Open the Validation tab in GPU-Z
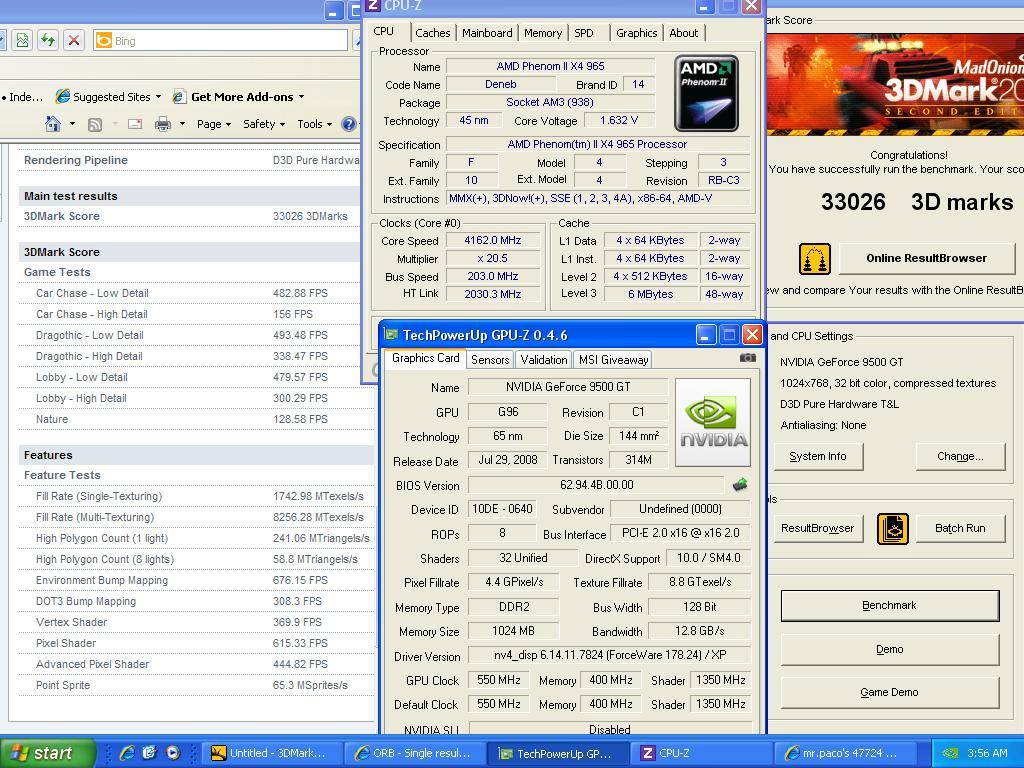Viewport: 1024px width, 768px height. coord(543,360)
